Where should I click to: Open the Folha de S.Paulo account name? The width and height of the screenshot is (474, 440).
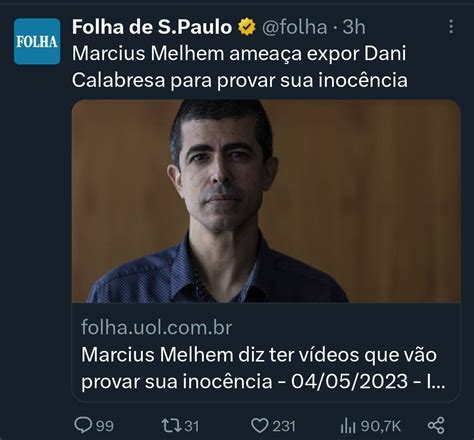coord(152,27)
